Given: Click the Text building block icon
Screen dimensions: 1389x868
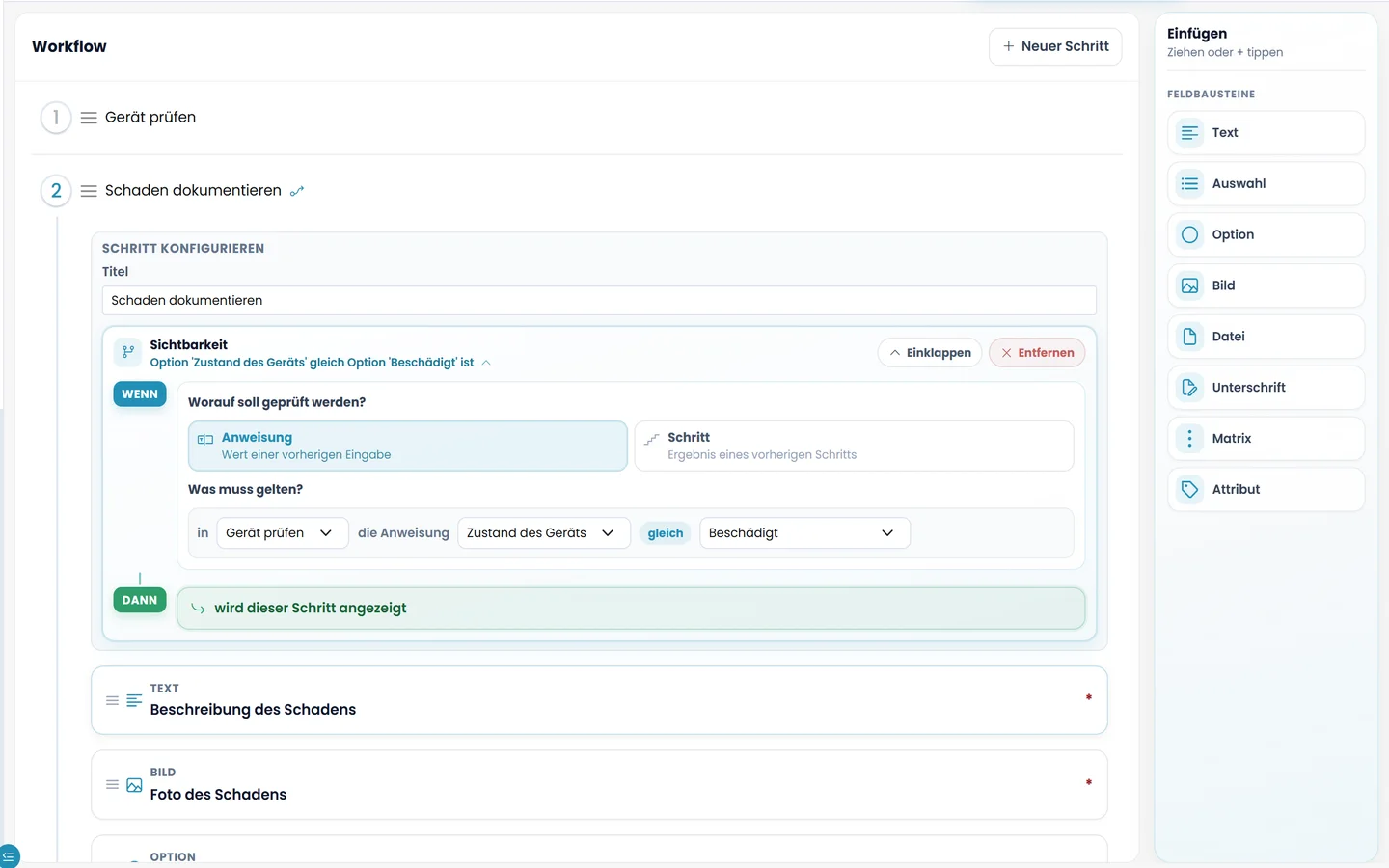Looking at the screenshot, I should point(1189,133).
